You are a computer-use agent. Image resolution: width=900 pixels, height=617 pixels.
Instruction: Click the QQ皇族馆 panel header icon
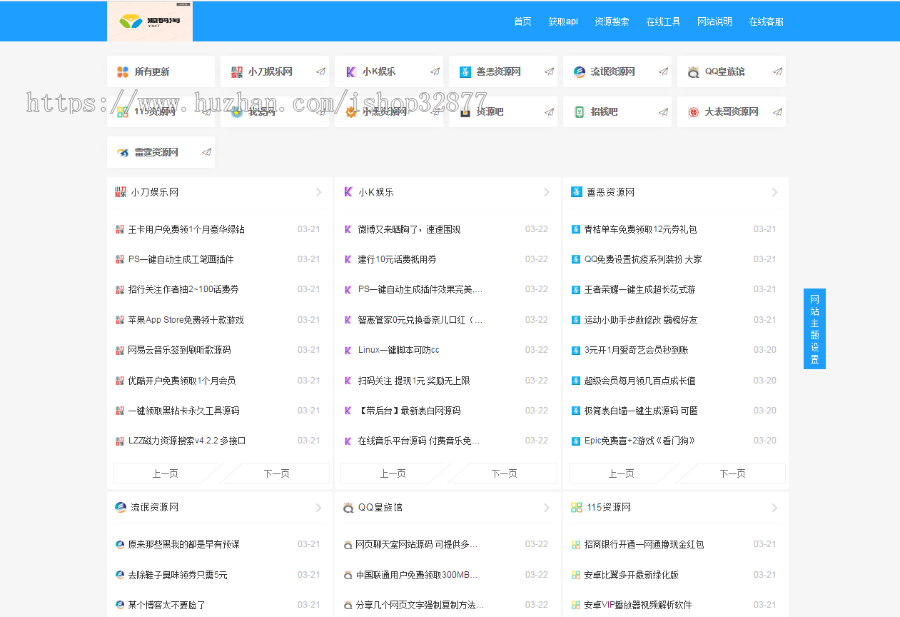tap(348, 507)
